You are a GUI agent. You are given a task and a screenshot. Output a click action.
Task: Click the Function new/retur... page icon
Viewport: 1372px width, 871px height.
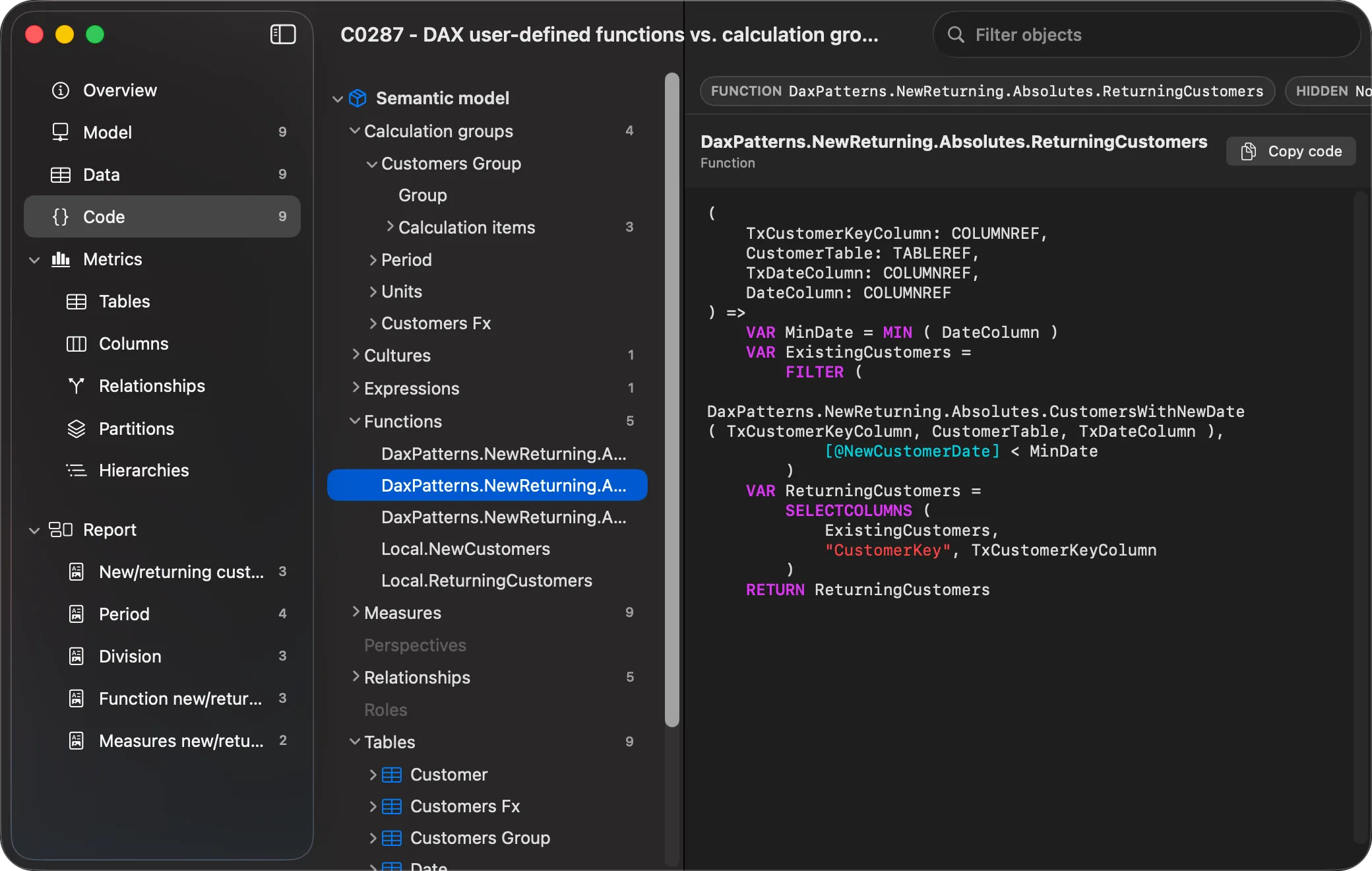coord(77,699)
